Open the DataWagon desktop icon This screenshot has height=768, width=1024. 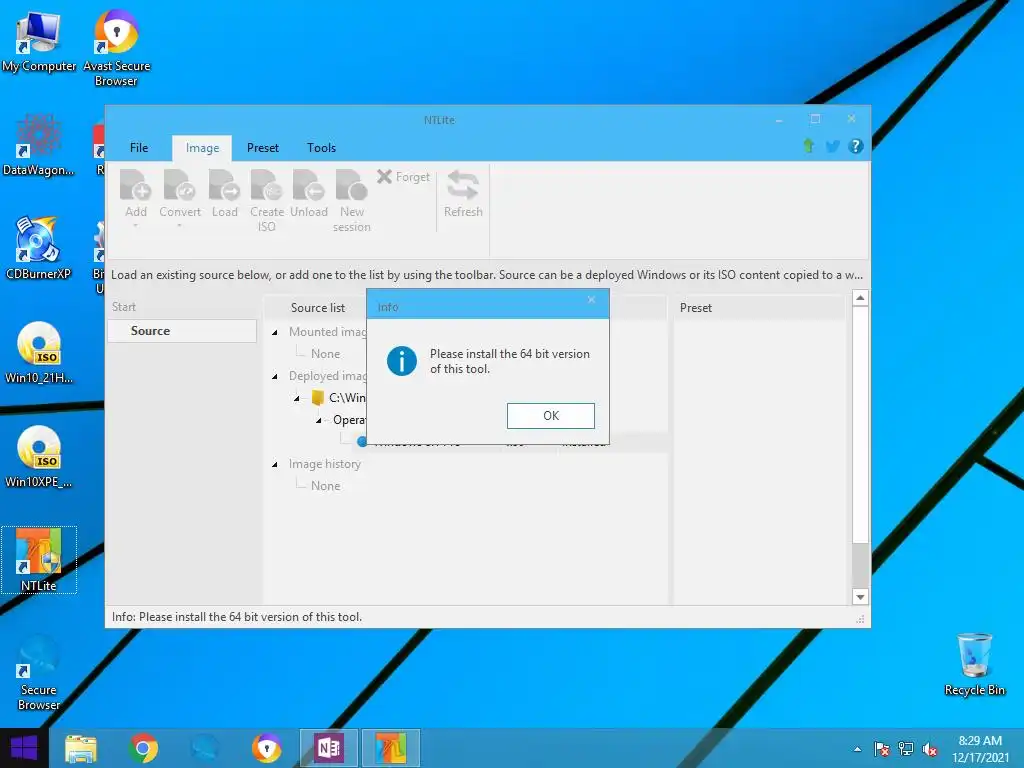pos(39,145)
